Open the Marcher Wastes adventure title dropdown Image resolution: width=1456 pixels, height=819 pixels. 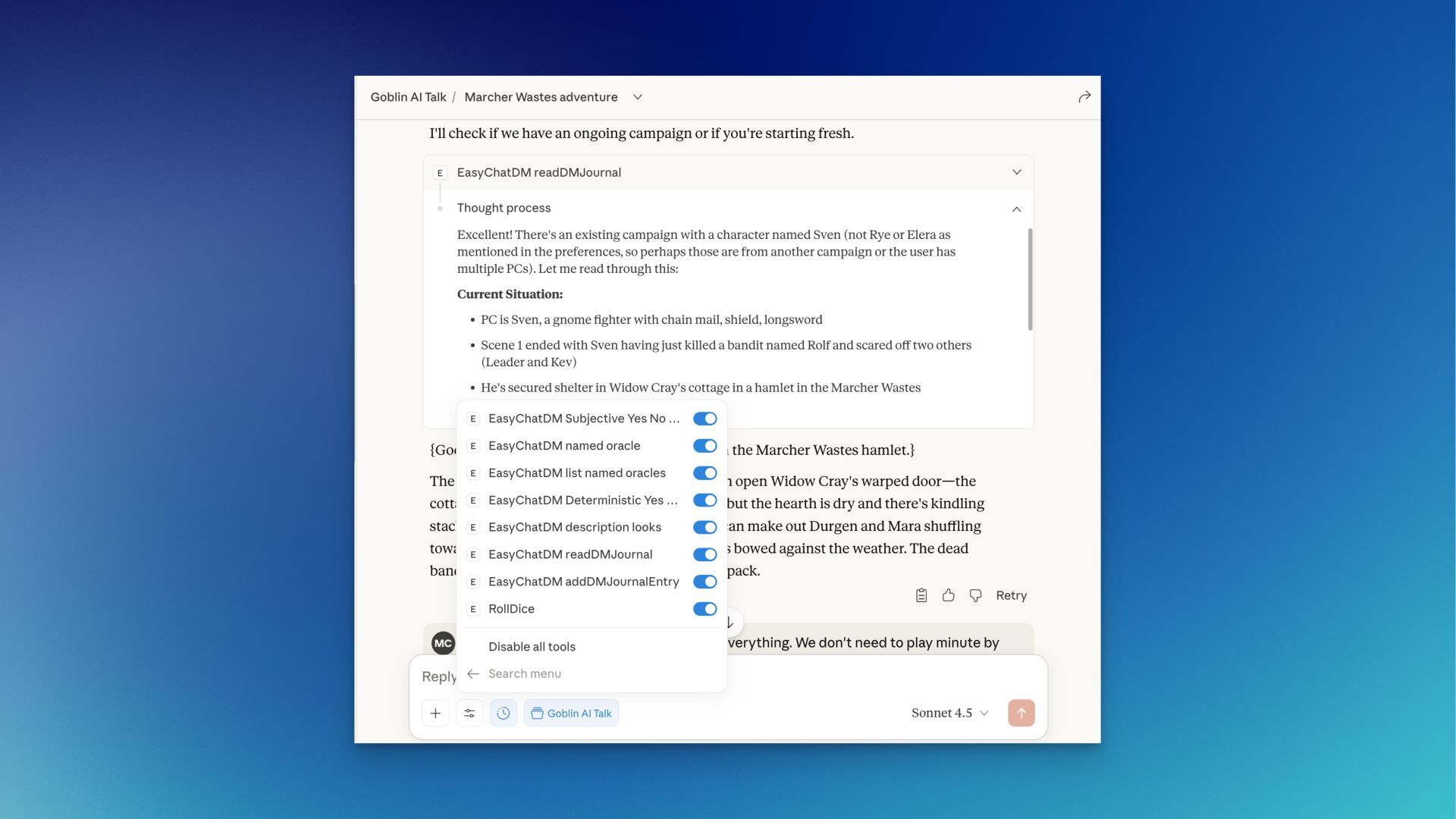[x=638, y=97]
